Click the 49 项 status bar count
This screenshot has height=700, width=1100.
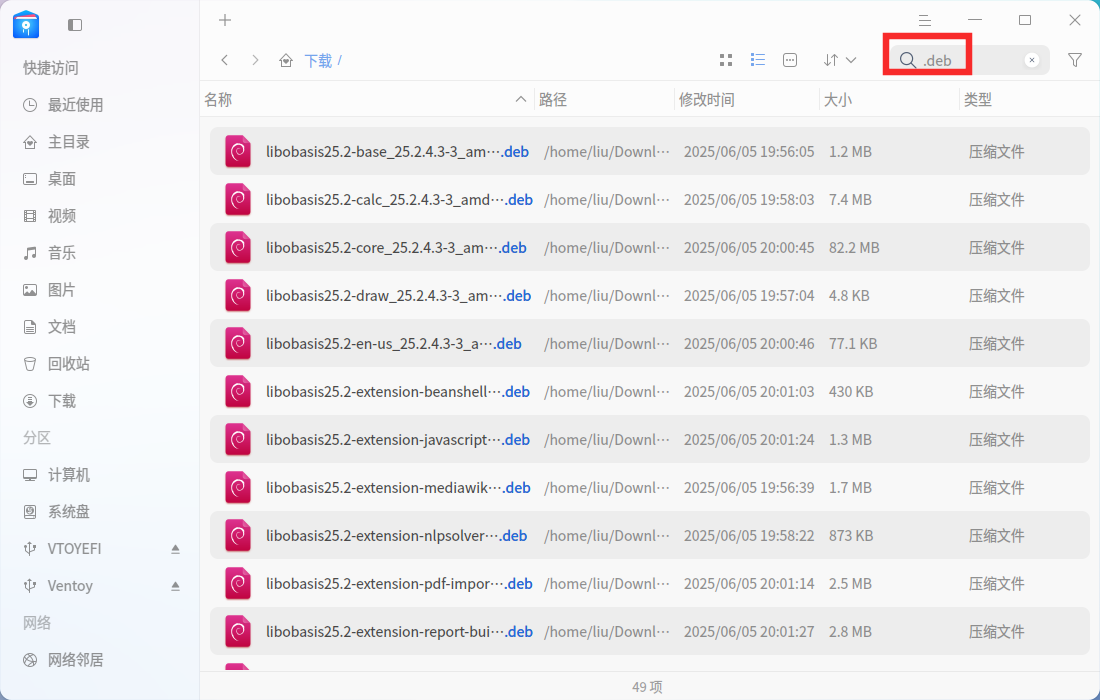(647, 687)
